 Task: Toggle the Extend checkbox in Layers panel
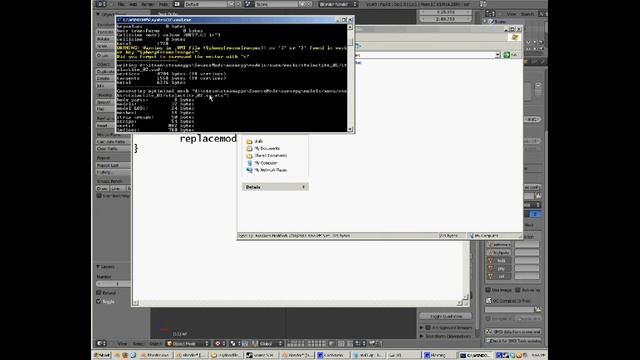99,293
